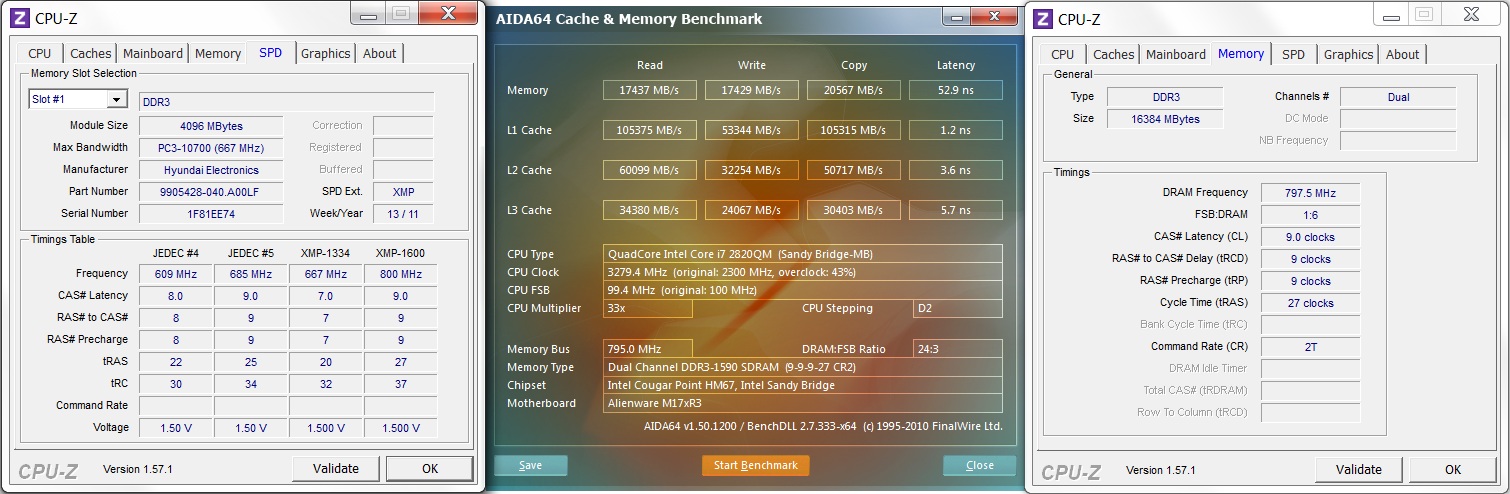Click DRAM:FSB Ratio field 24:3

coord(958,349)
